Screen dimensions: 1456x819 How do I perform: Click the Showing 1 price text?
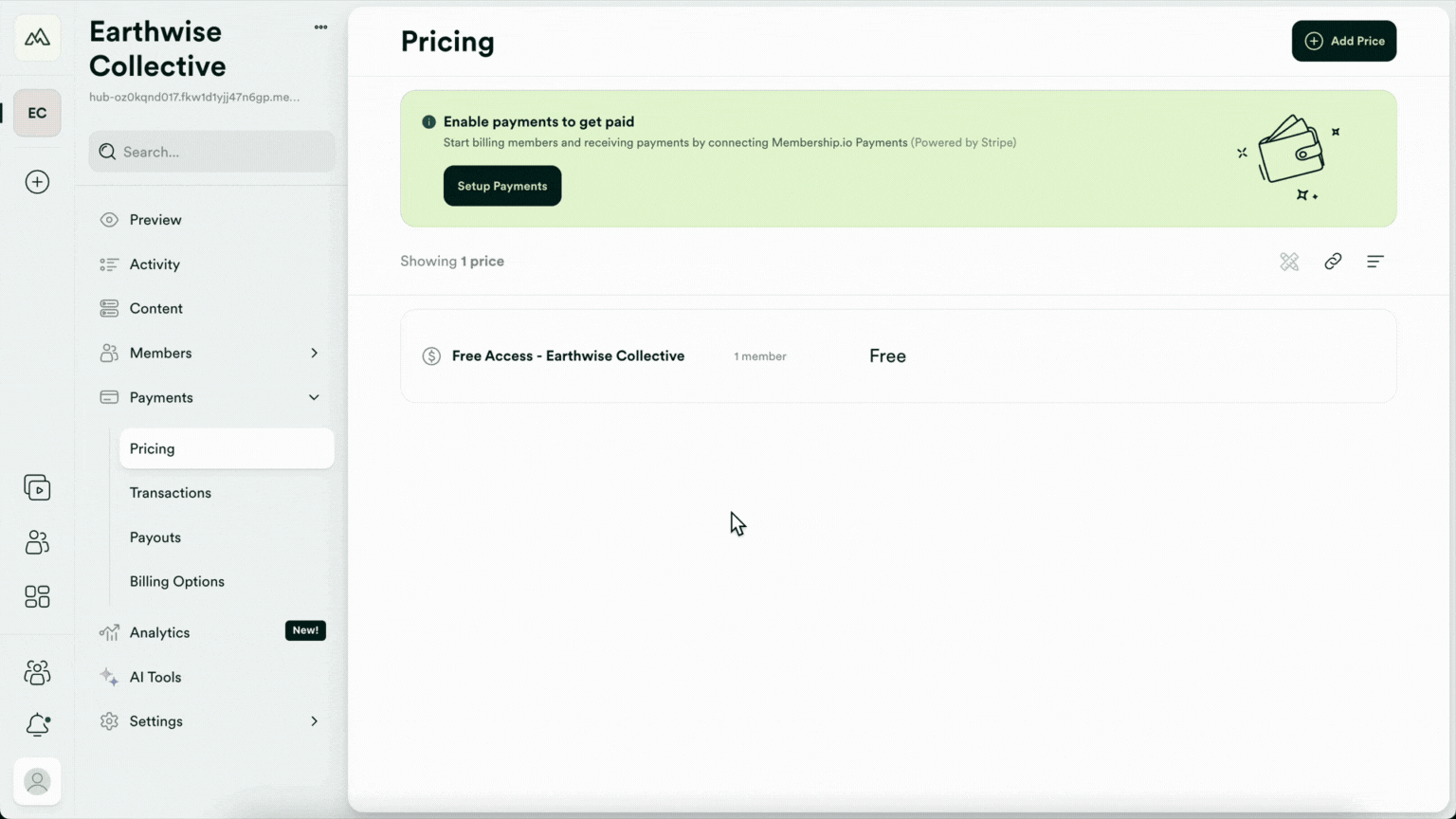[x=452, y=262]
